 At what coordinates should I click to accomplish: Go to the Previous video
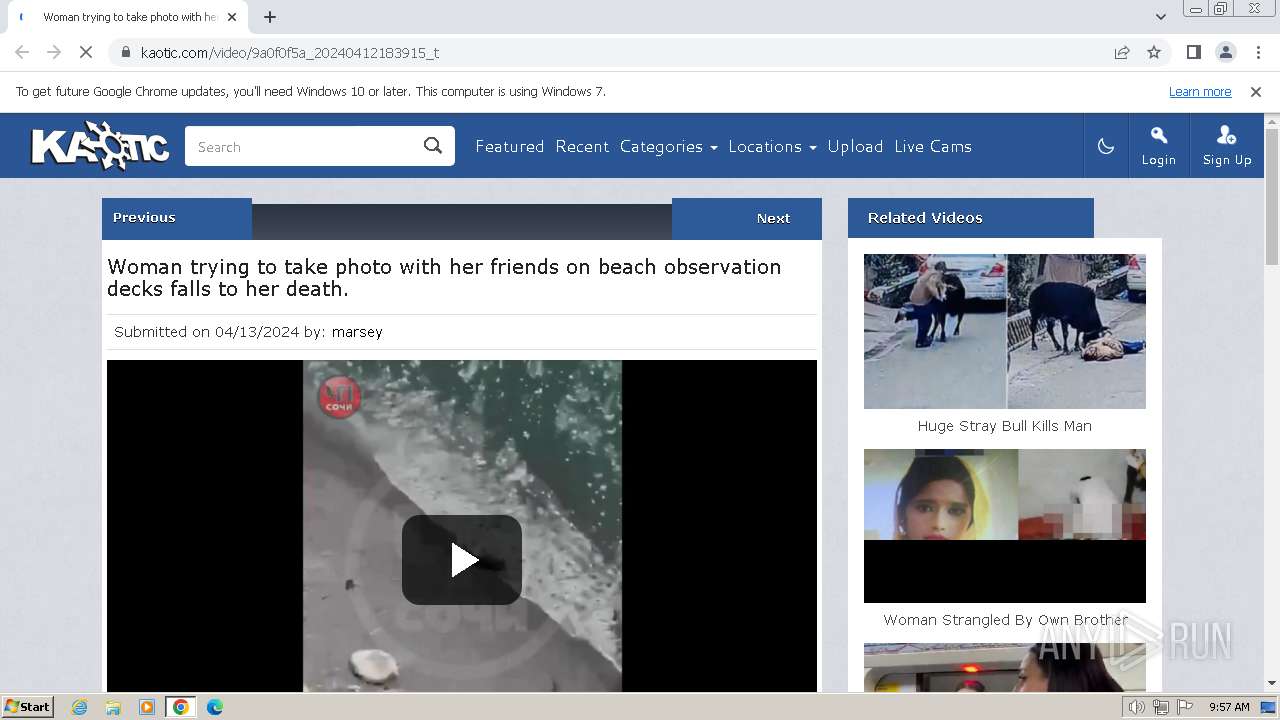tap(177, 218)
